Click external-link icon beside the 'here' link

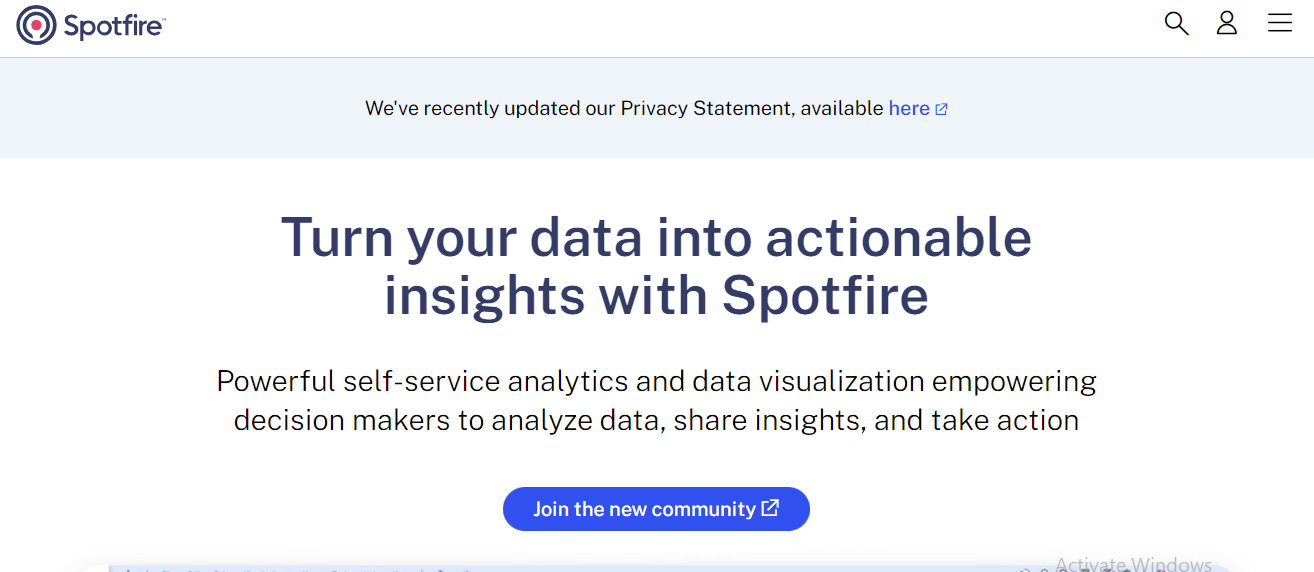pos(941,109)
